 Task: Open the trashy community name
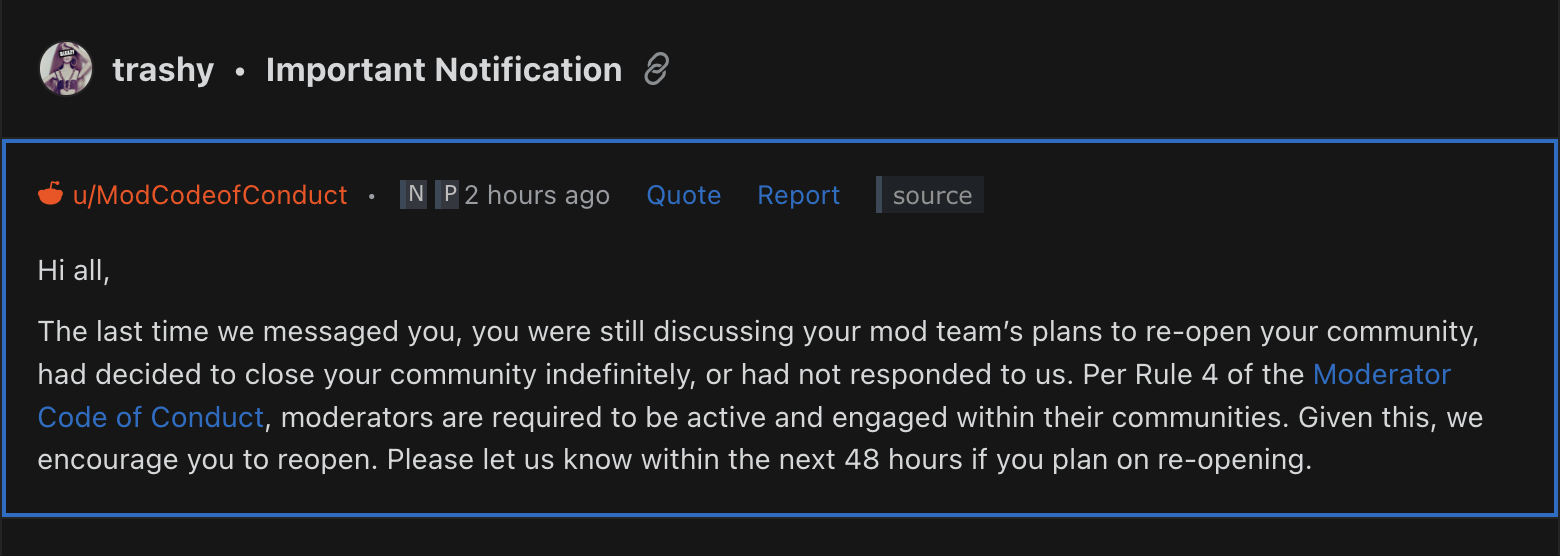point(163,70)
